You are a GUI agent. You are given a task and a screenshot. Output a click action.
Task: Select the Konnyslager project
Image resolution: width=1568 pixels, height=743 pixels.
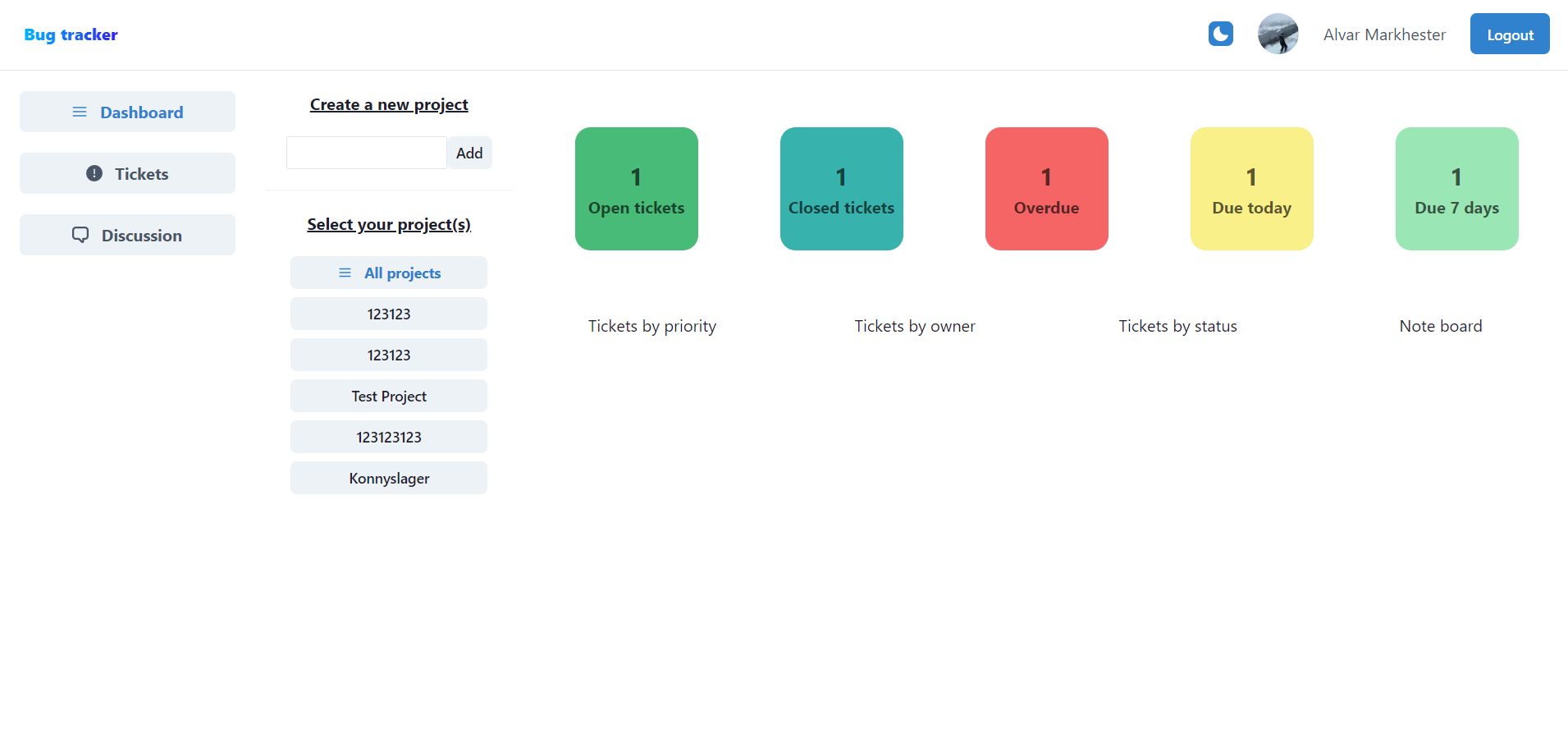pyautogui.click(x=389, y=478)
